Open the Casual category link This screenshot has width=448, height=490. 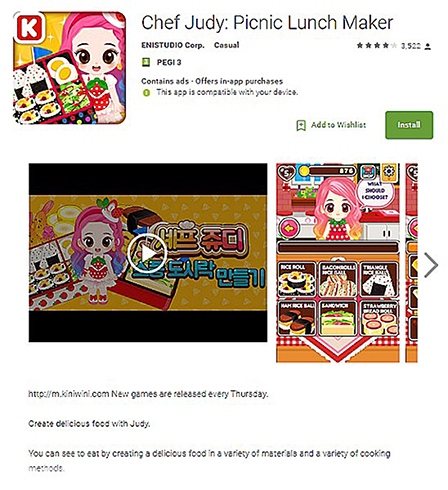226,45
